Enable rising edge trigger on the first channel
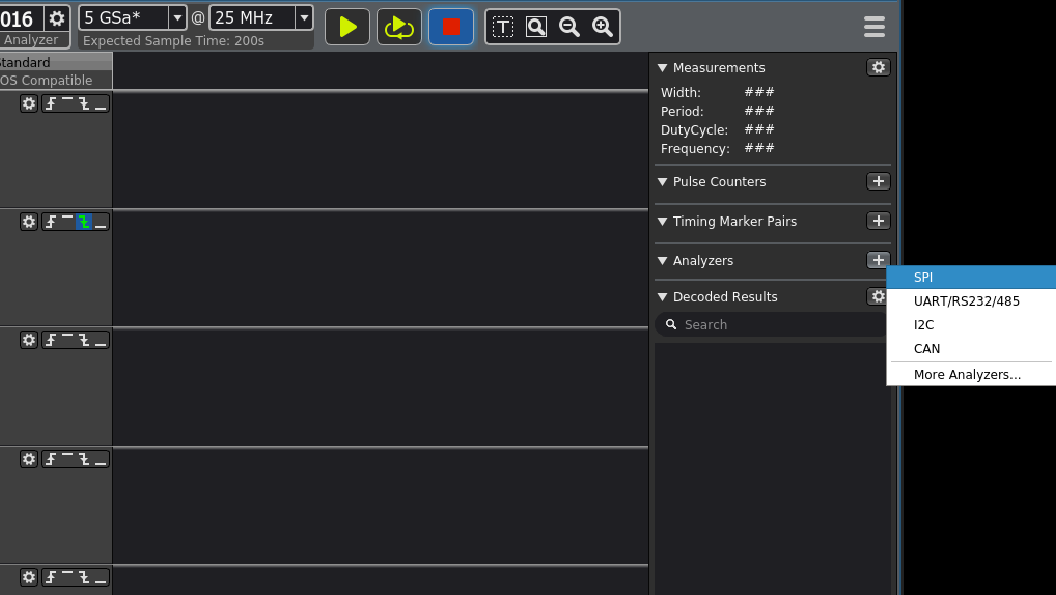 51,104
